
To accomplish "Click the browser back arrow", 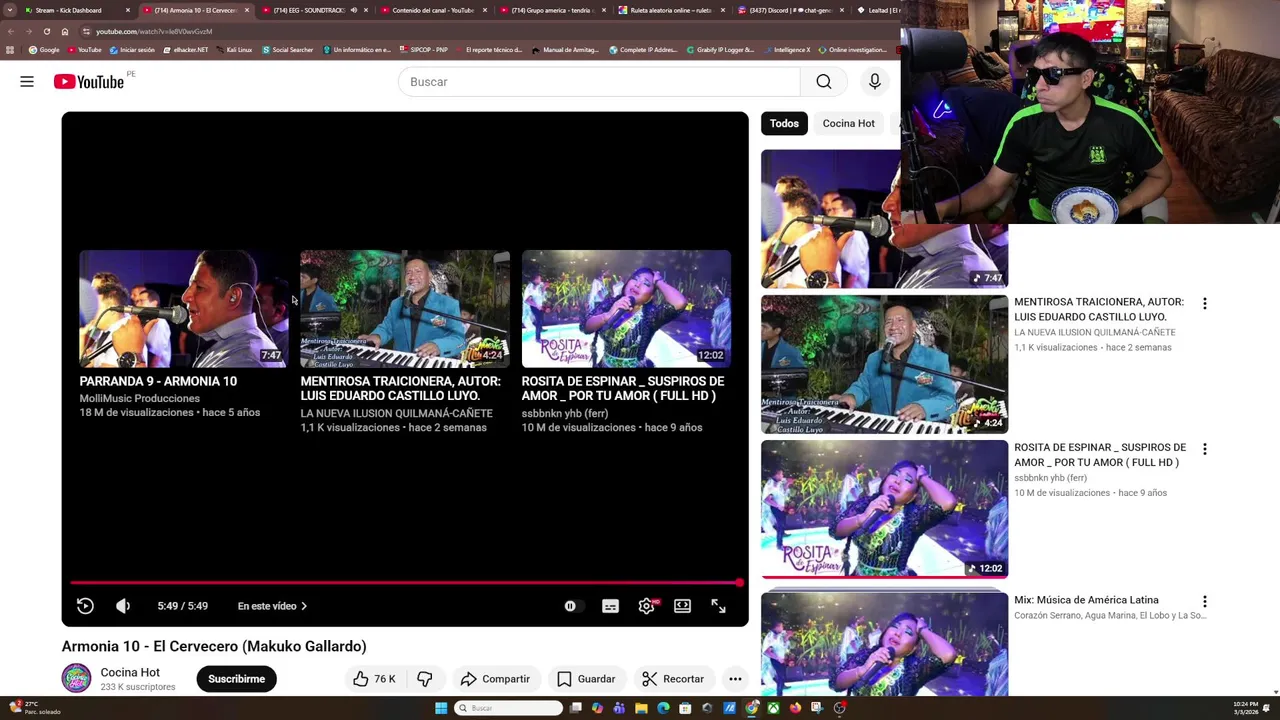I will tap(10, 31).
